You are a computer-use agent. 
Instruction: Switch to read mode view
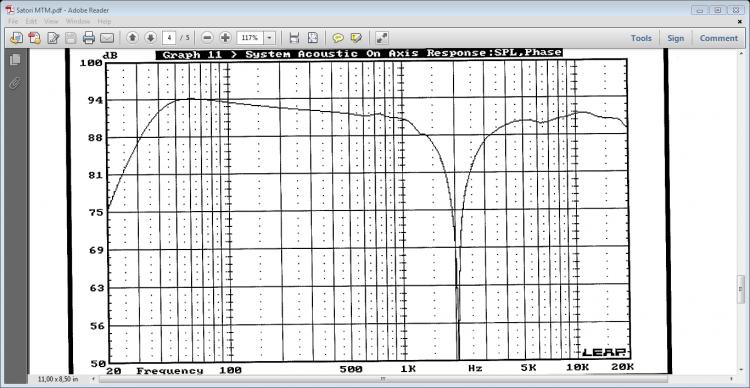click(x=382, y=38)
